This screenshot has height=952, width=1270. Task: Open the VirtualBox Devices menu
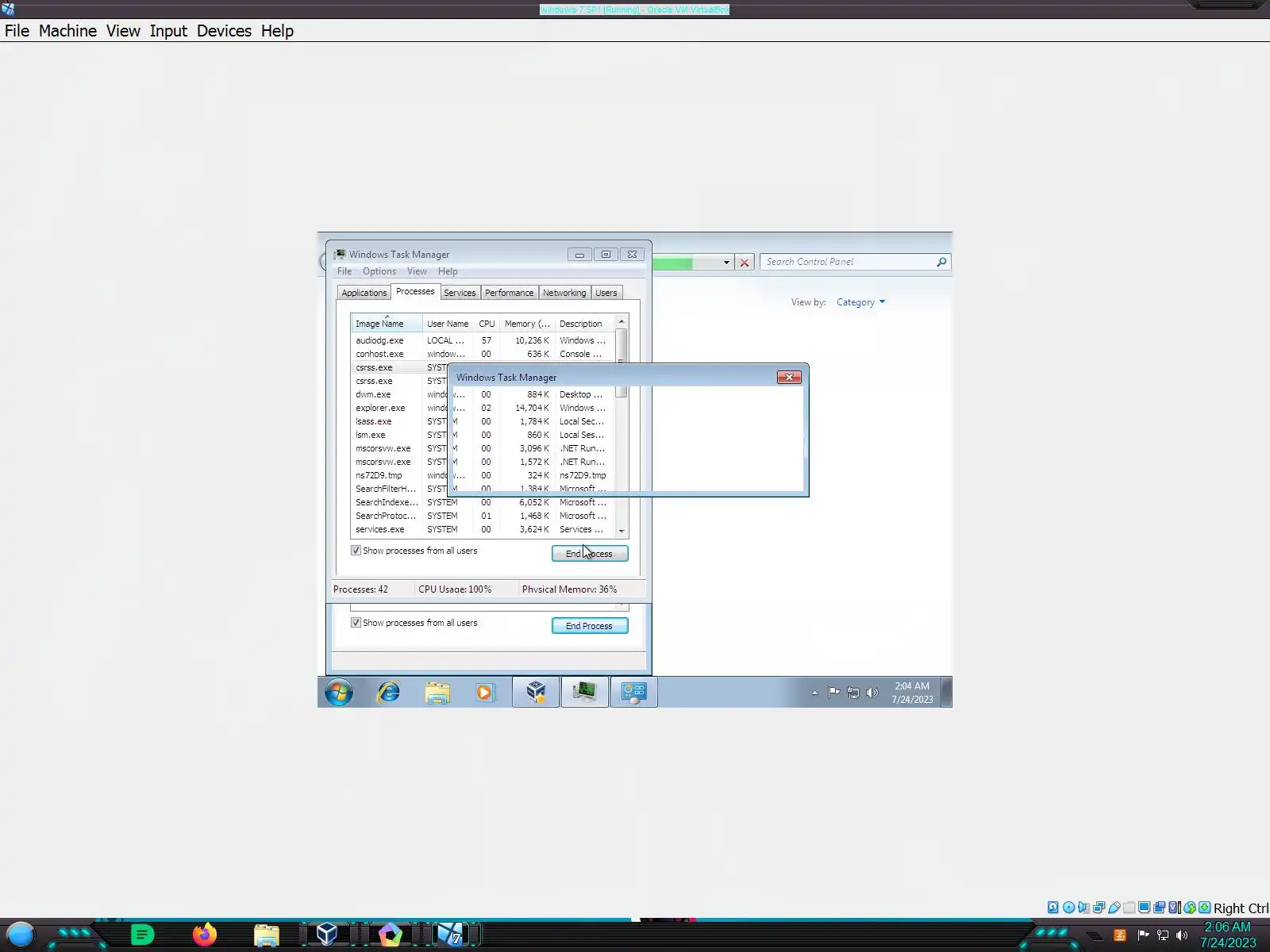(x=224, y=31)
